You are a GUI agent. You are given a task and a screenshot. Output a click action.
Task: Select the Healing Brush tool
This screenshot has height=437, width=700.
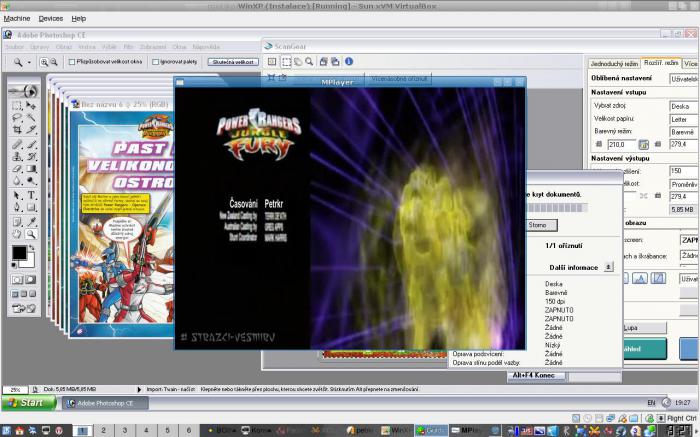click(x=17, y=144)
